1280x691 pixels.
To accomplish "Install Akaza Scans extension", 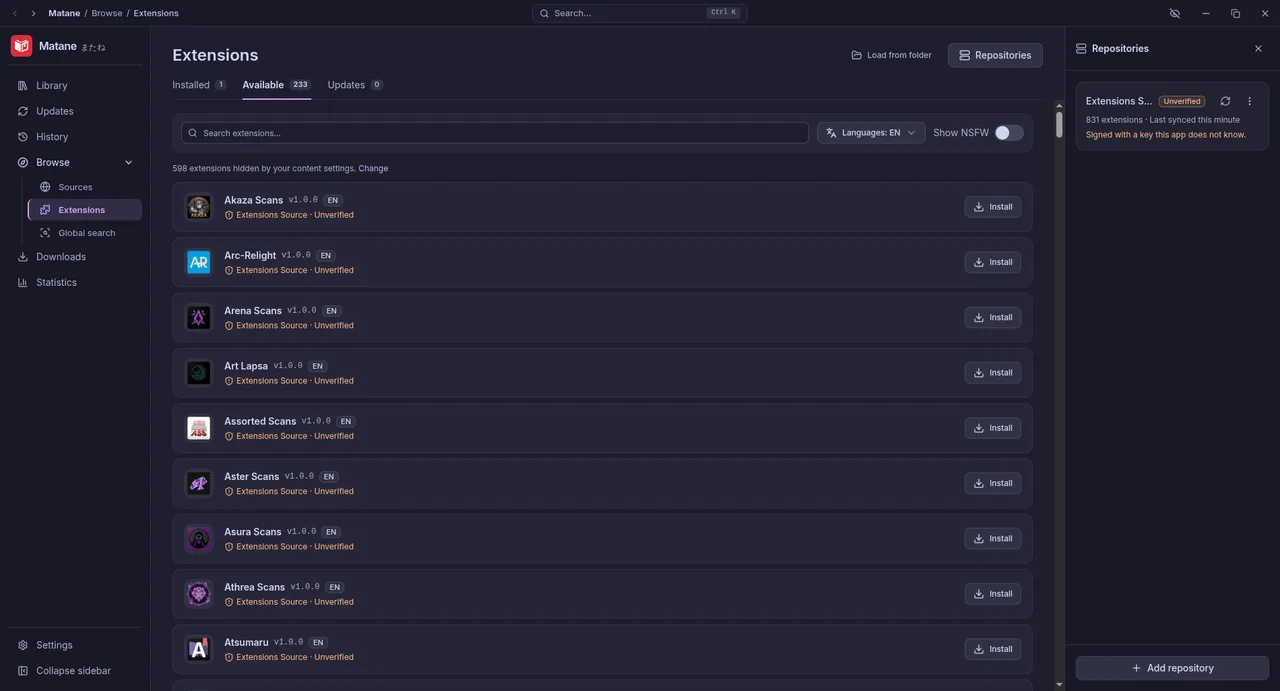I will [x=992, y=207].
